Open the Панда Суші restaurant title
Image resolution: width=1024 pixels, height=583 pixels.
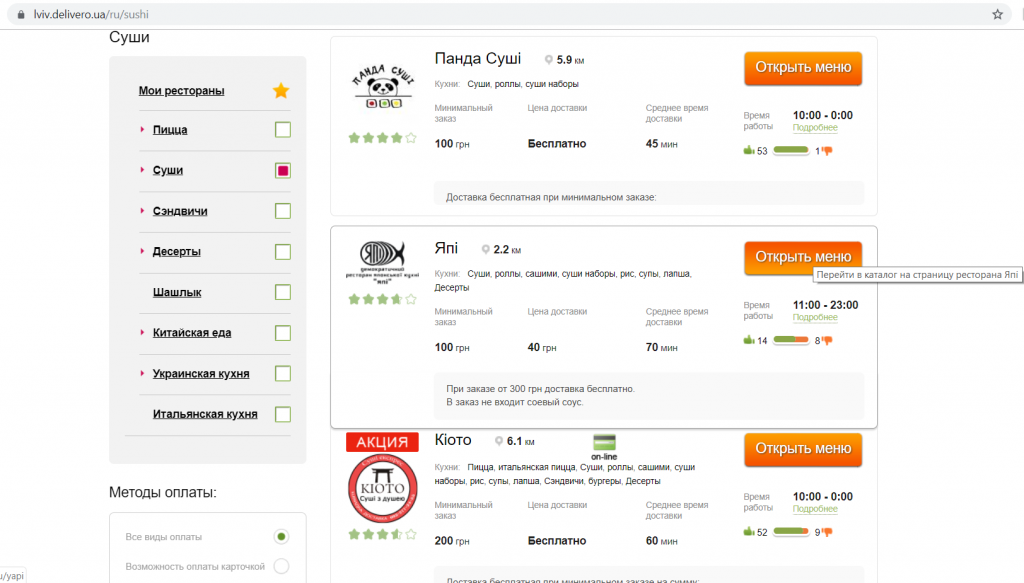click(x=478, y=59)
